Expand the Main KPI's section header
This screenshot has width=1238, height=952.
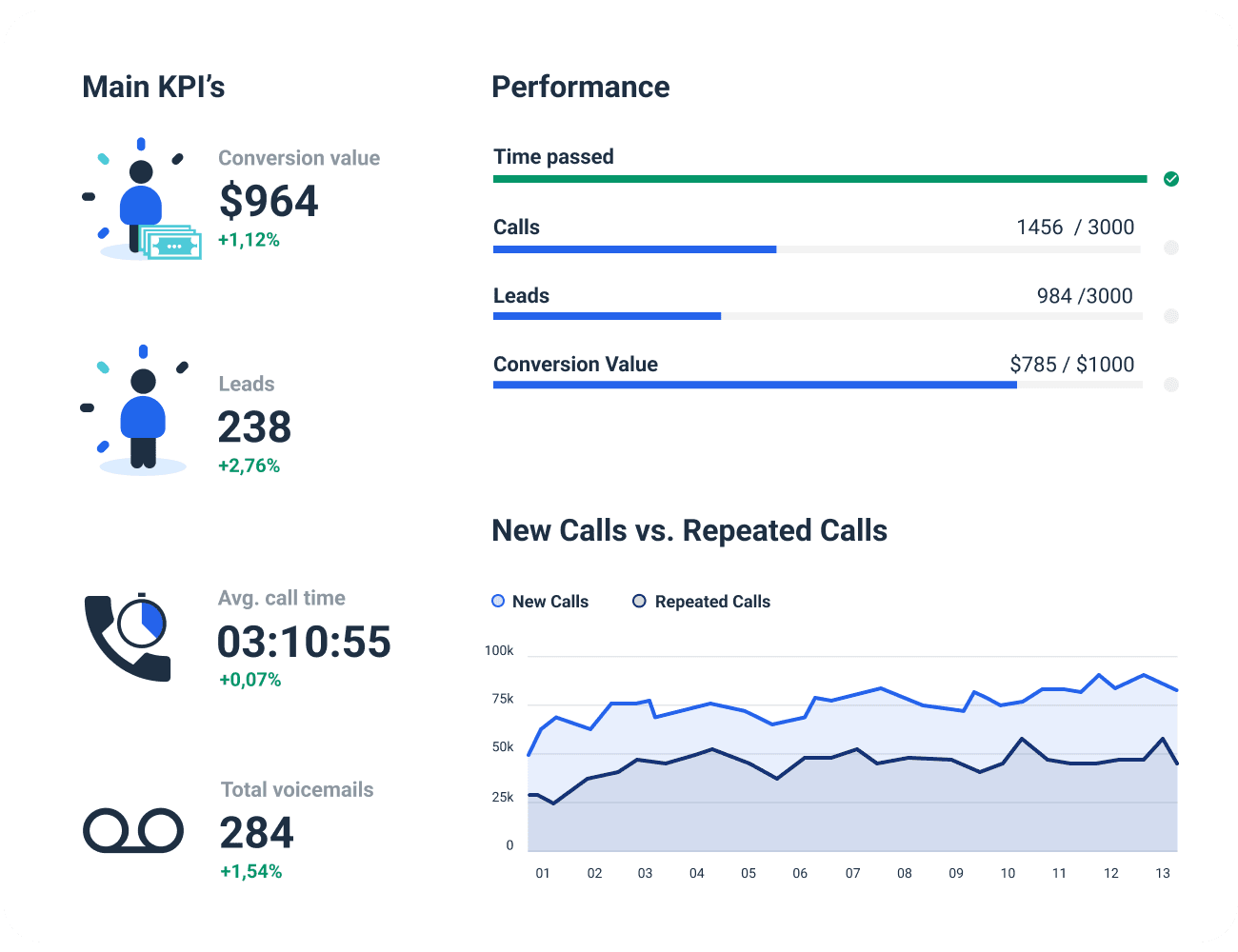[x=153, y=87]
